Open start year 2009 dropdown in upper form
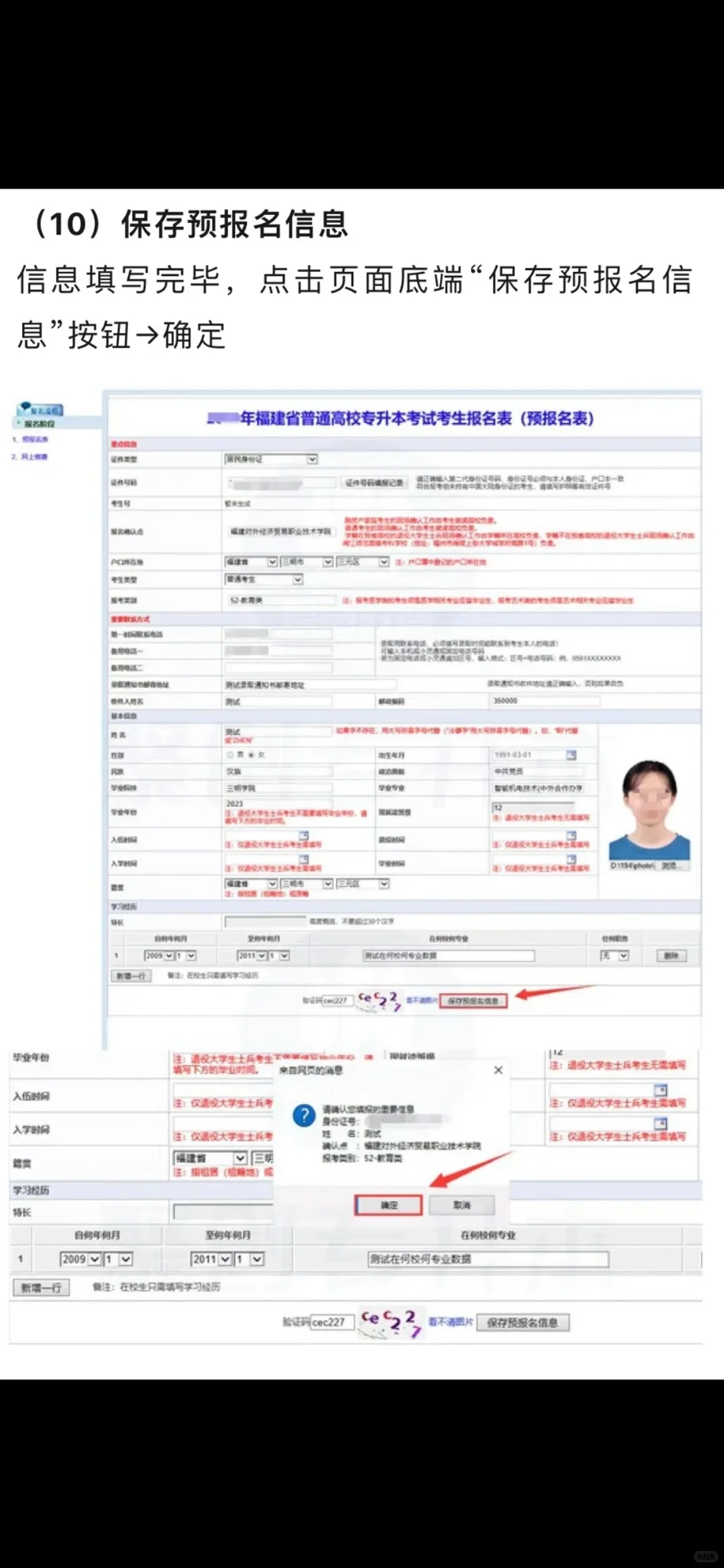 (159, 955)
